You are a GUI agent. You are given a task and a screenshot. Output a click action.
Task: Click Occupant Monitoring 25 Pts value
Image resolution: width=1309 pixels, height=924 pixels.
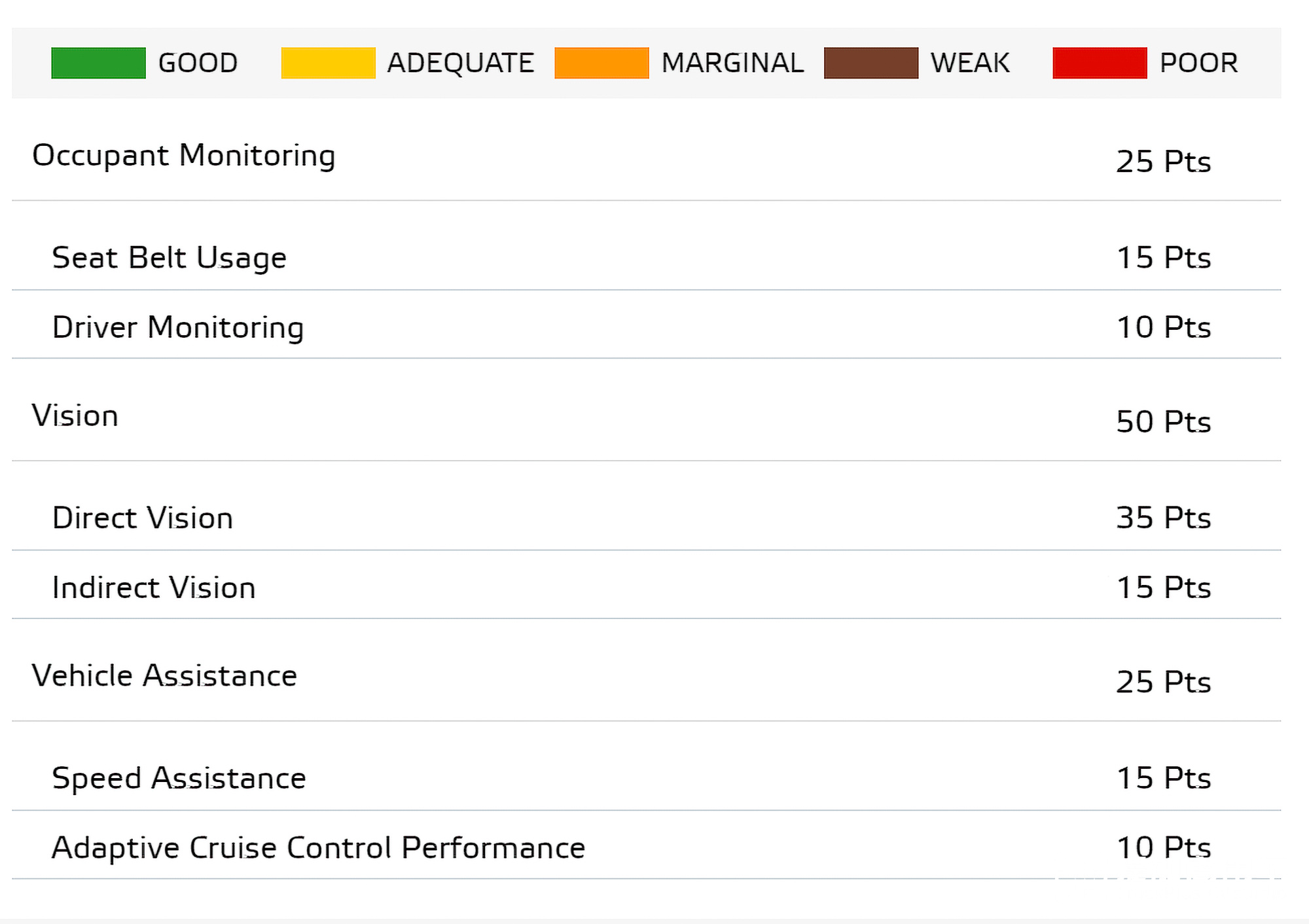coord(1163,162)
